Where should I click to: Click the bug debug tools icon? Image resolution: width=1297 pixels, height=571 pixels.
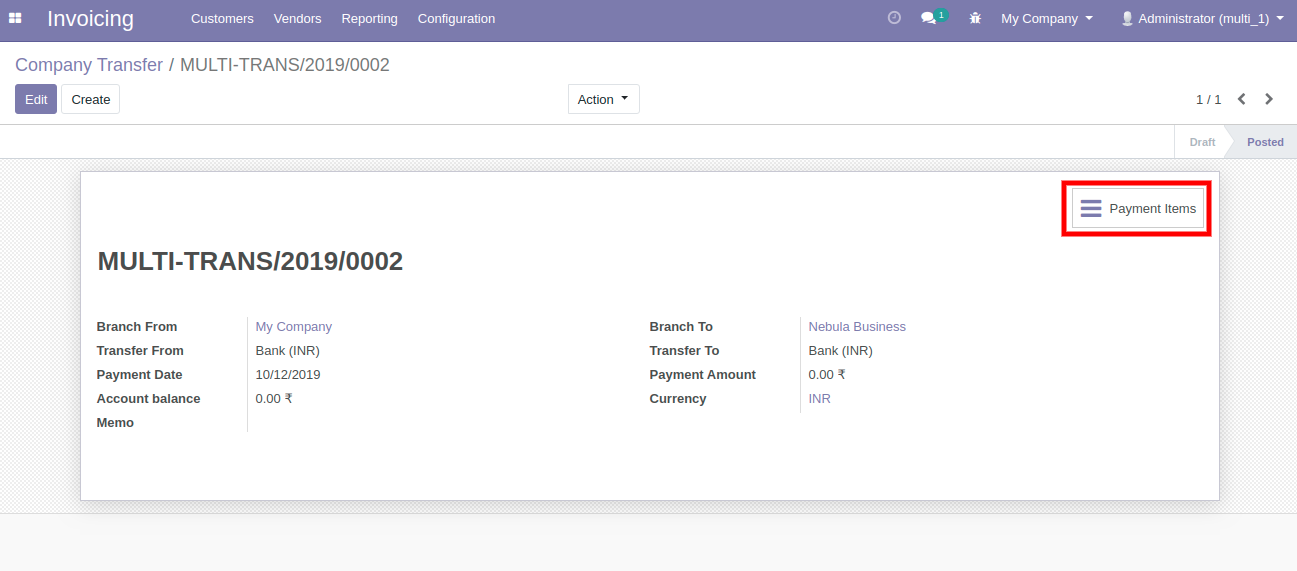(x=975, y=18)
